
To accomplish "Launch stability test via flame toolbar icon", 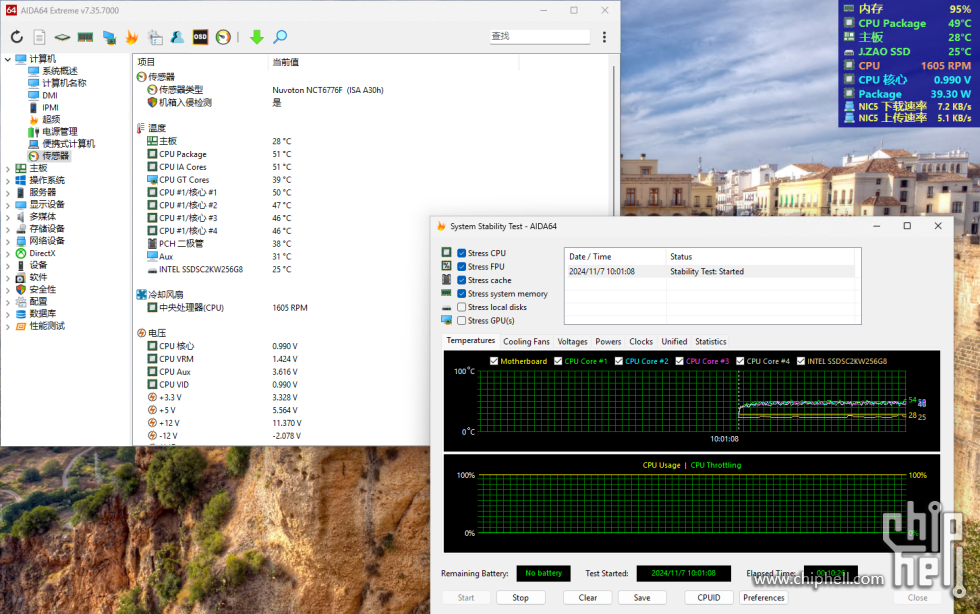I will tap(132, 37).
